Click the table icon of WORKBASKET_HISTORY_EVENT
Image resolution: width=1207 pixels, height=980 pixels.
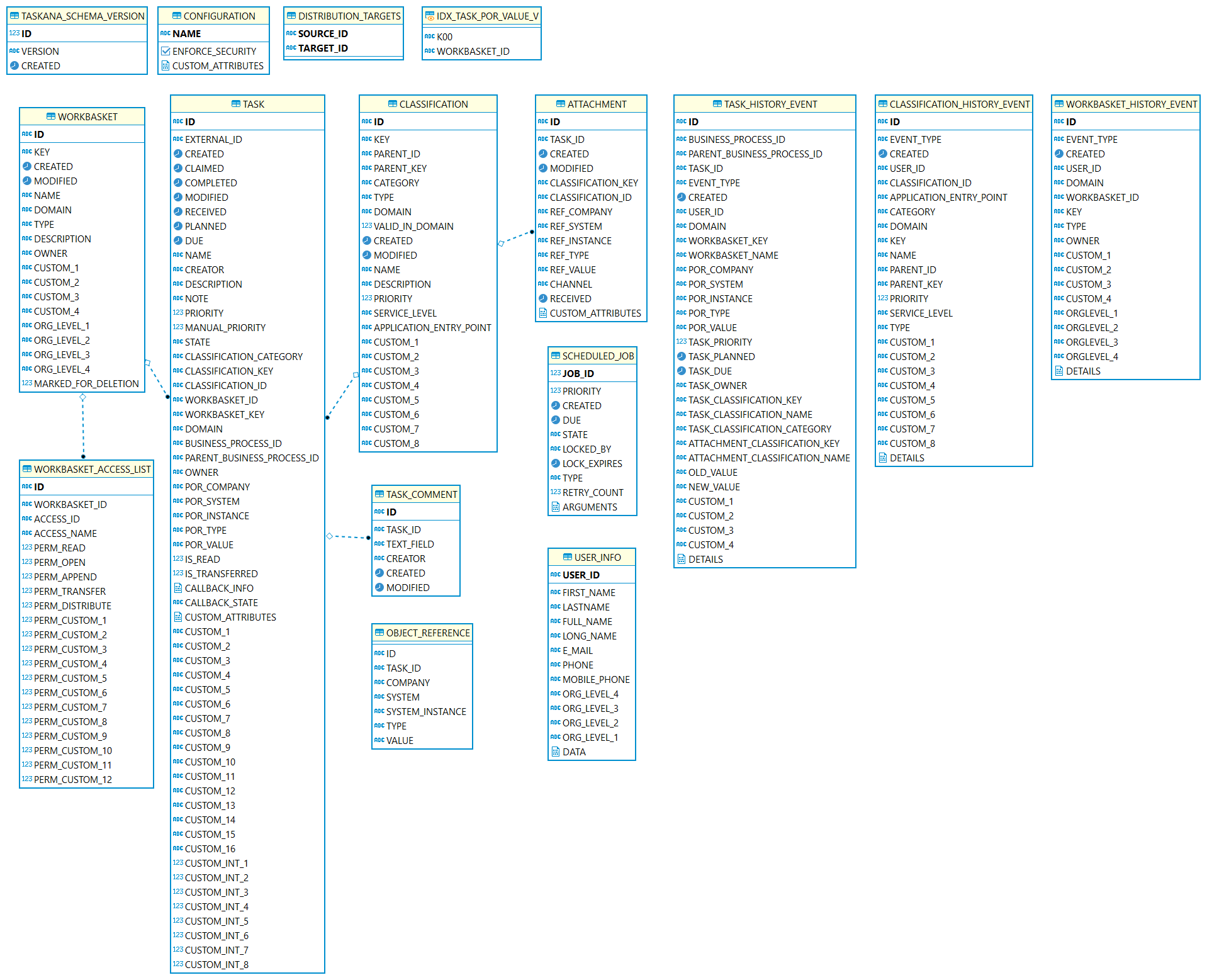[1059, 104]
